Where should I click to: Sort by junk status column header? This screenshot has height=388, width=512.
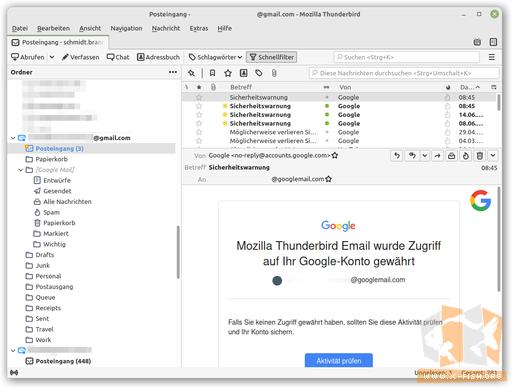448,87
